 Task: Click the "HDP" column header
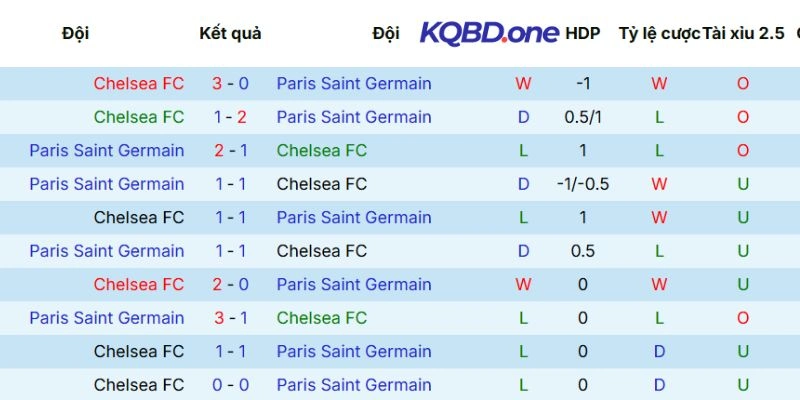583,33
